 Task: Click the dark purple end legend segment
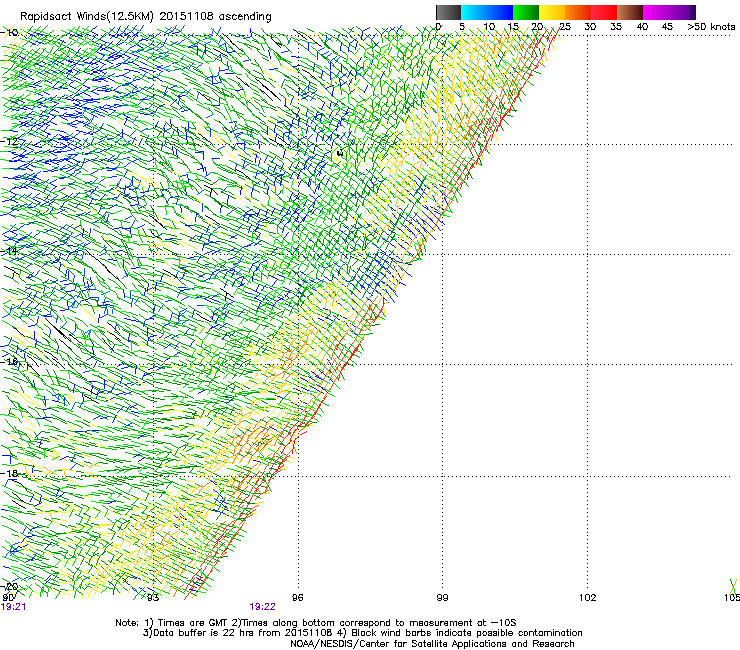coord(693,12)
